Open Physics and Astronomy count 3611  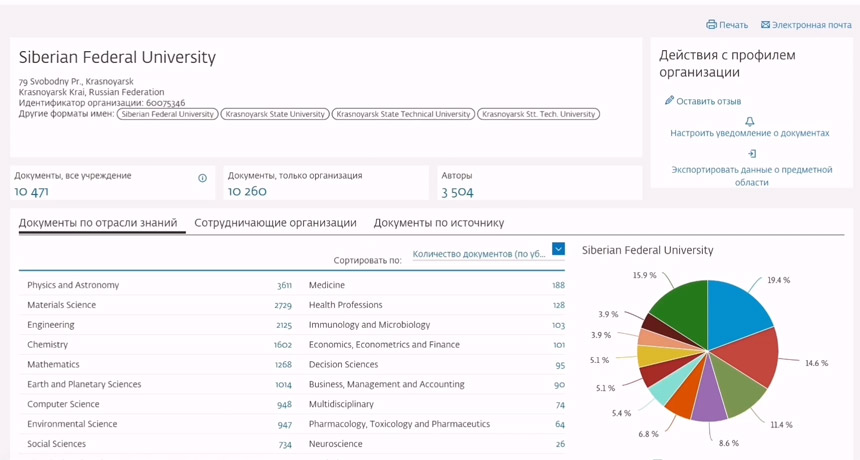point(284,285)
